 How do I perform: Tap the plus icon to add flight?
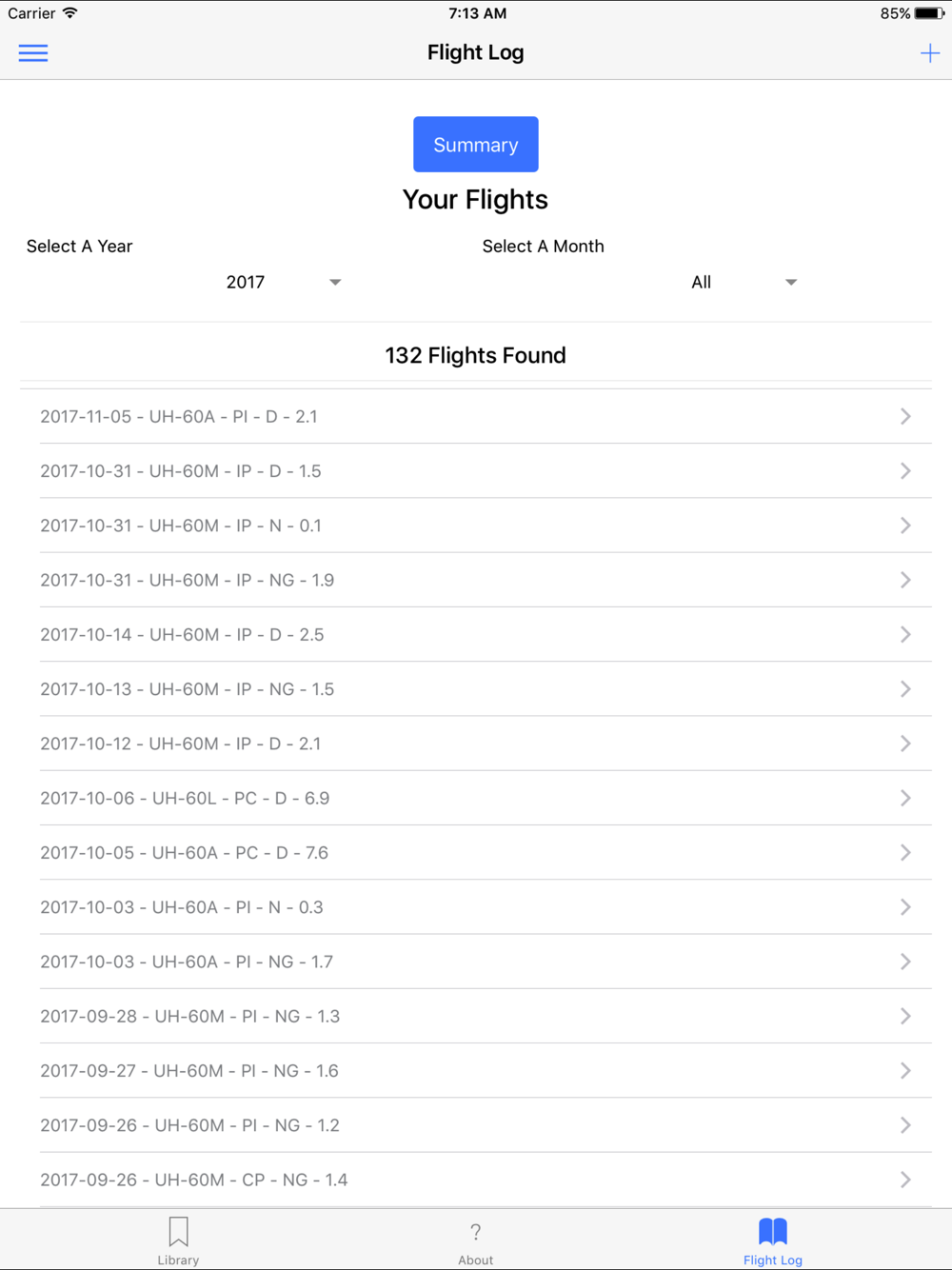tap(930, 53)
